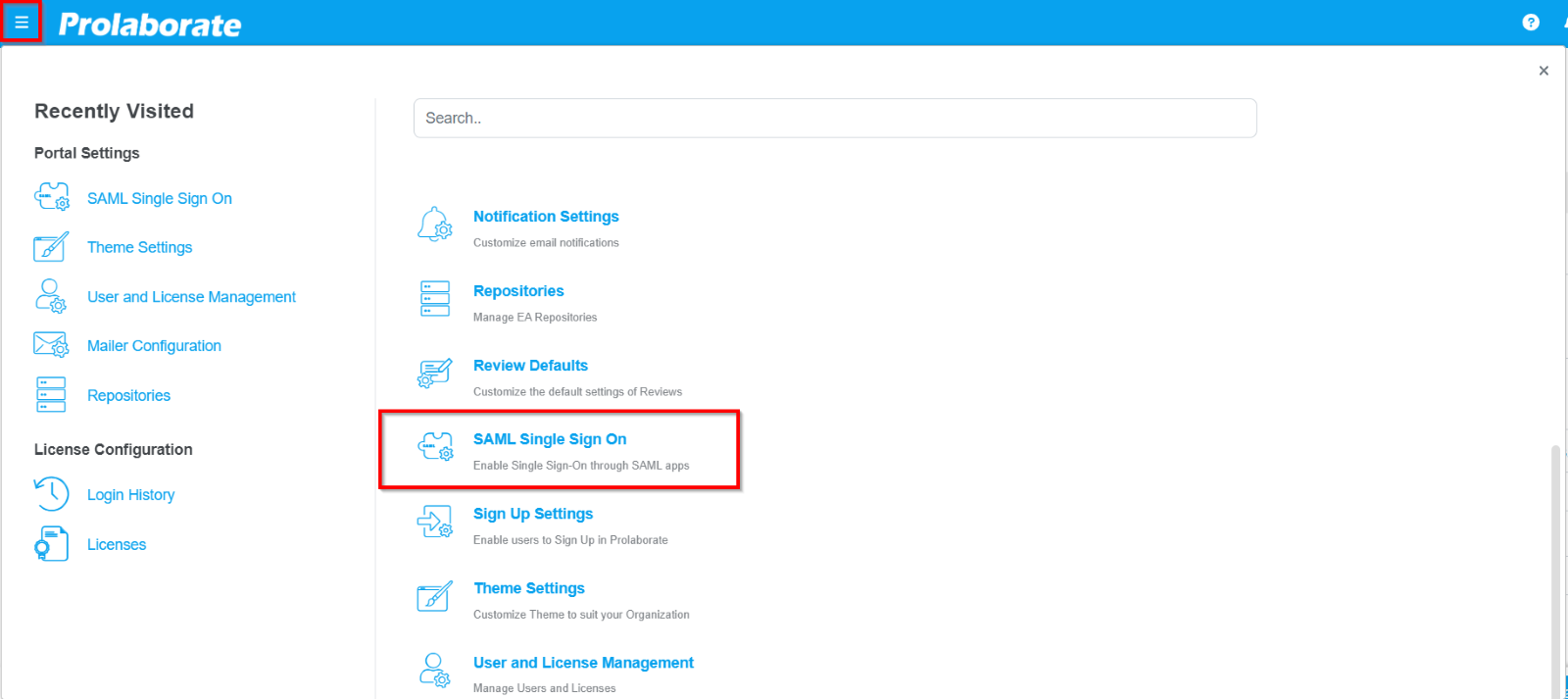This screenshot has height=699, width=1568.
Task: Click the Notification Settings bell icon
Action: (435, 225)
